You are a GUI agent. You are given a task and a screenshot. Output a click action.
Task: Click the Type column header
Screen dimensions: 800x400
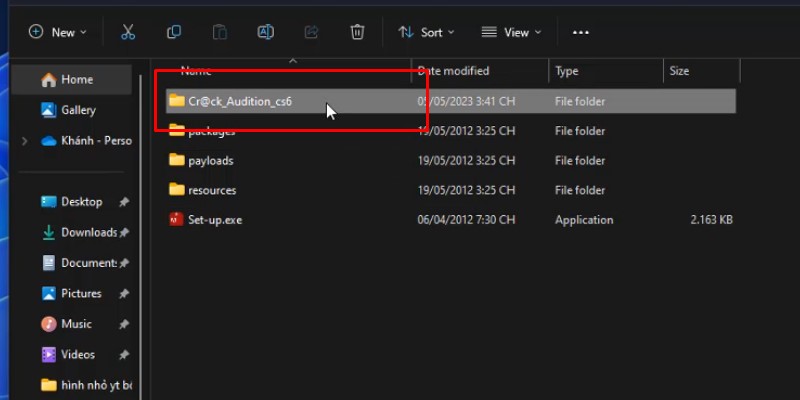coord(567,71)
